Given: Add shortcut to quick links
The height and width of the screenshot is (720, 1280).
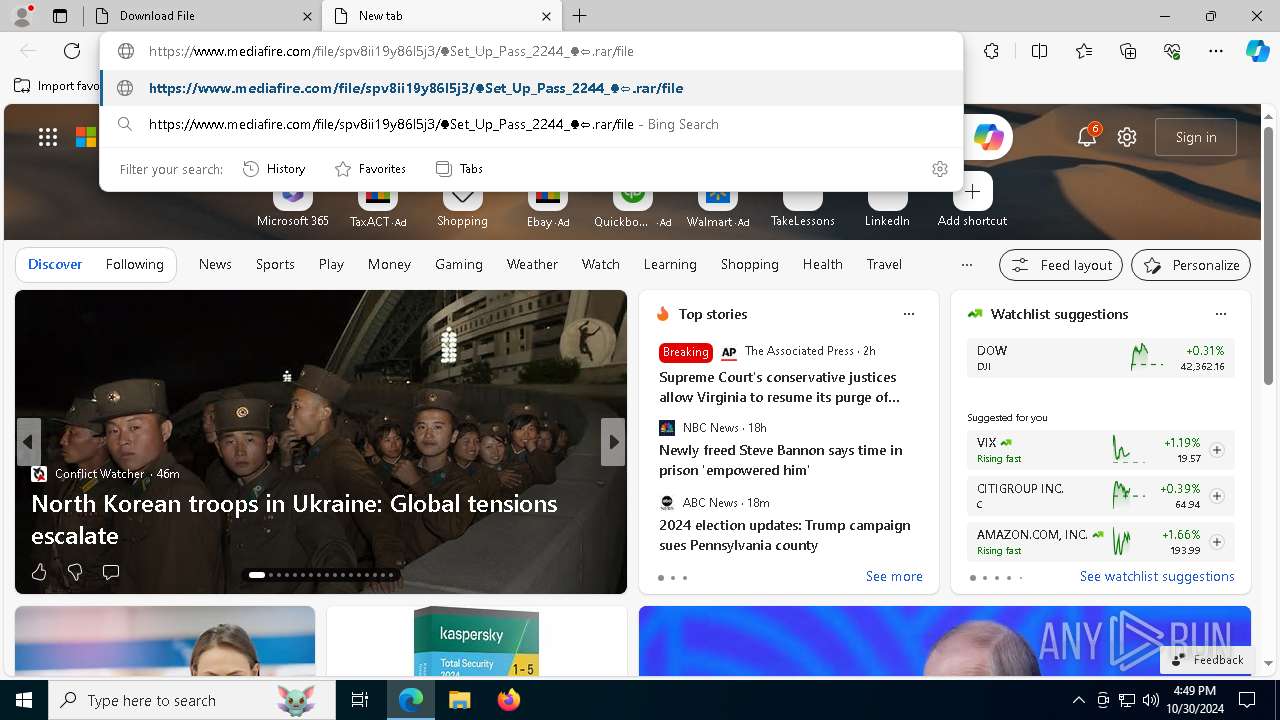Looking at the screenshot, I should (973, 200).
